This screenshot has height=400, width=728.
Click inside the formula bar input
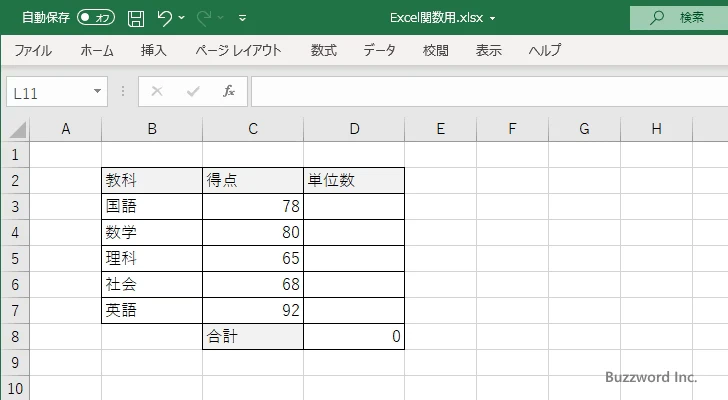point(489,92)
